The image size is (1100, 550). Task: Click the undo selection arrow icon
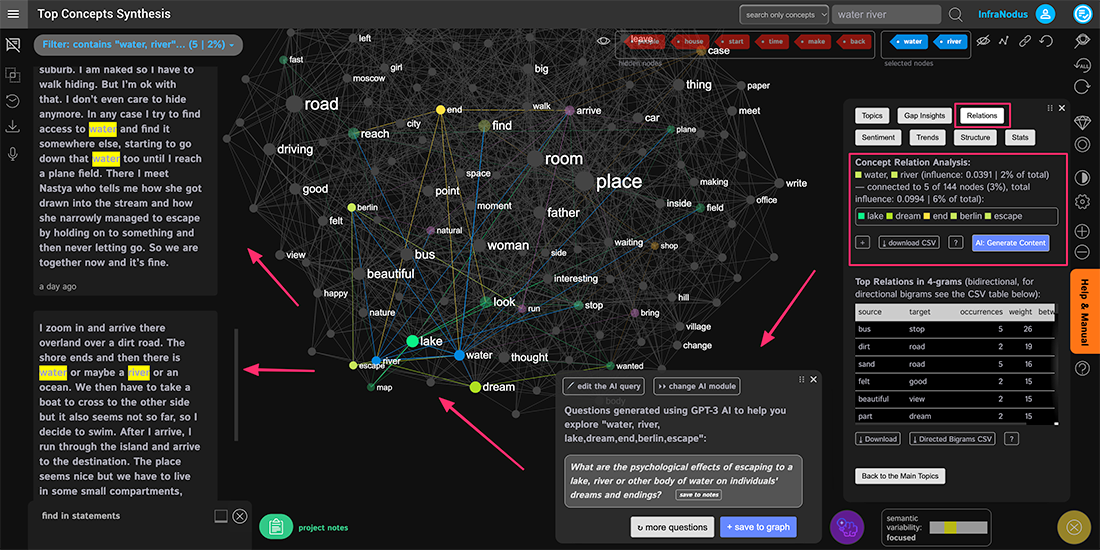point(1046,41)
